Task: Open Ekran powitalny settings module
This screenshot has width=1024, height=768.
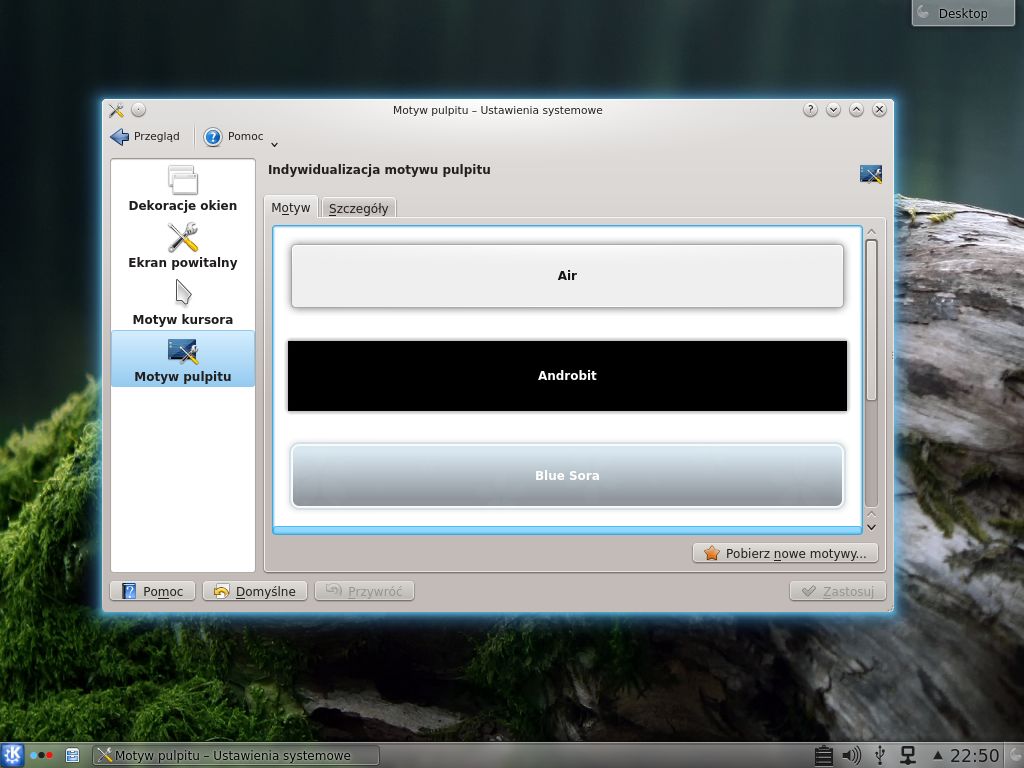Action: pos(182,246)
